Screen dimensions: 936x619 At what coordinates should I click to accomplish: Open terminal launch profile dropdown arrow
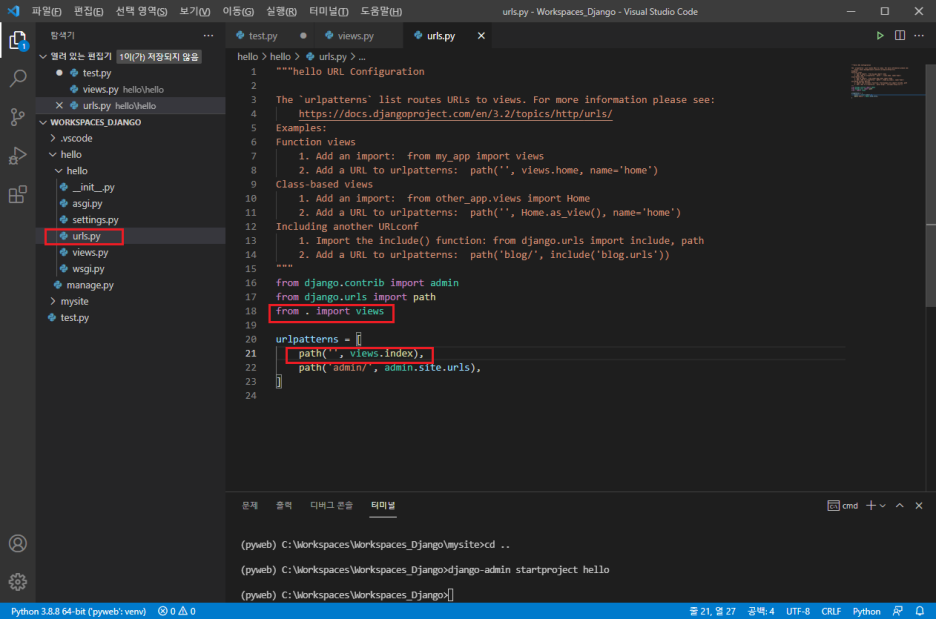pyautogui.click(x=883, y=506)
